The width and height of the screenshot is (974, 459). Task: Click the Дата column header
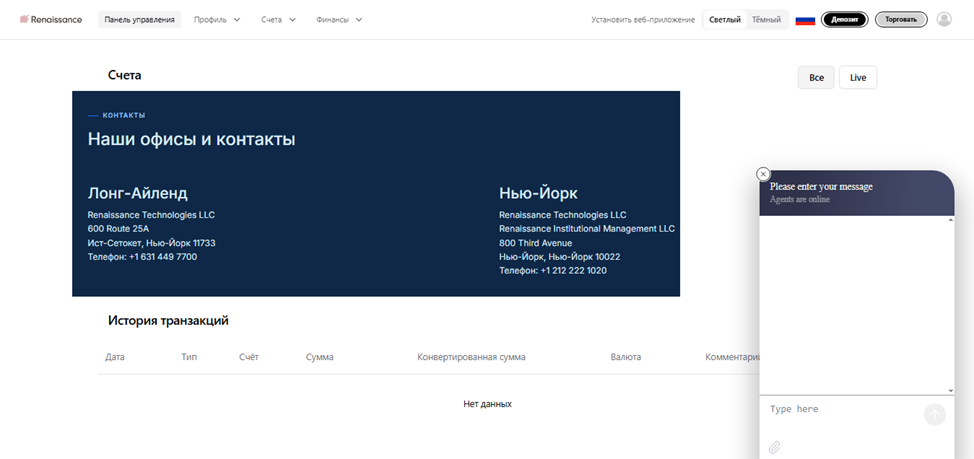pos(115,357)
